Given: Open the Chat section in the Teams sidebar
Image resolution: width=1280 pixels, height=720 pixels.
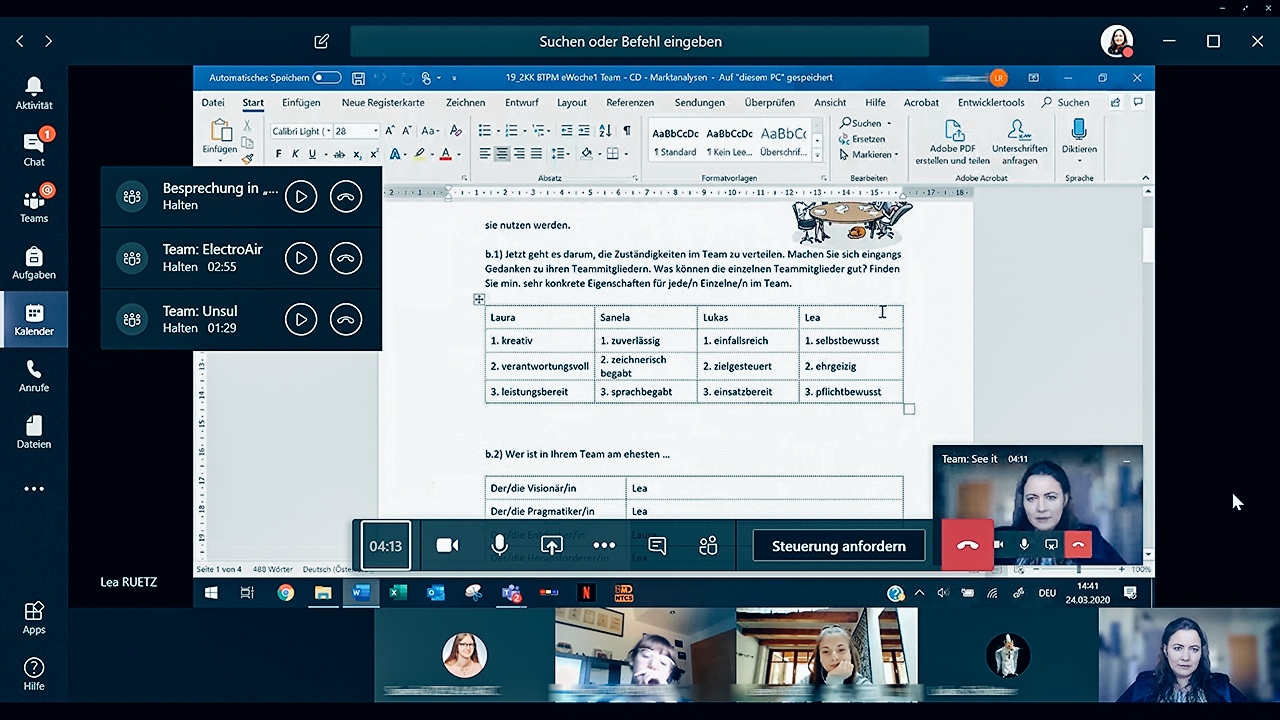Looking at the screenshot, I should (33, 147).
